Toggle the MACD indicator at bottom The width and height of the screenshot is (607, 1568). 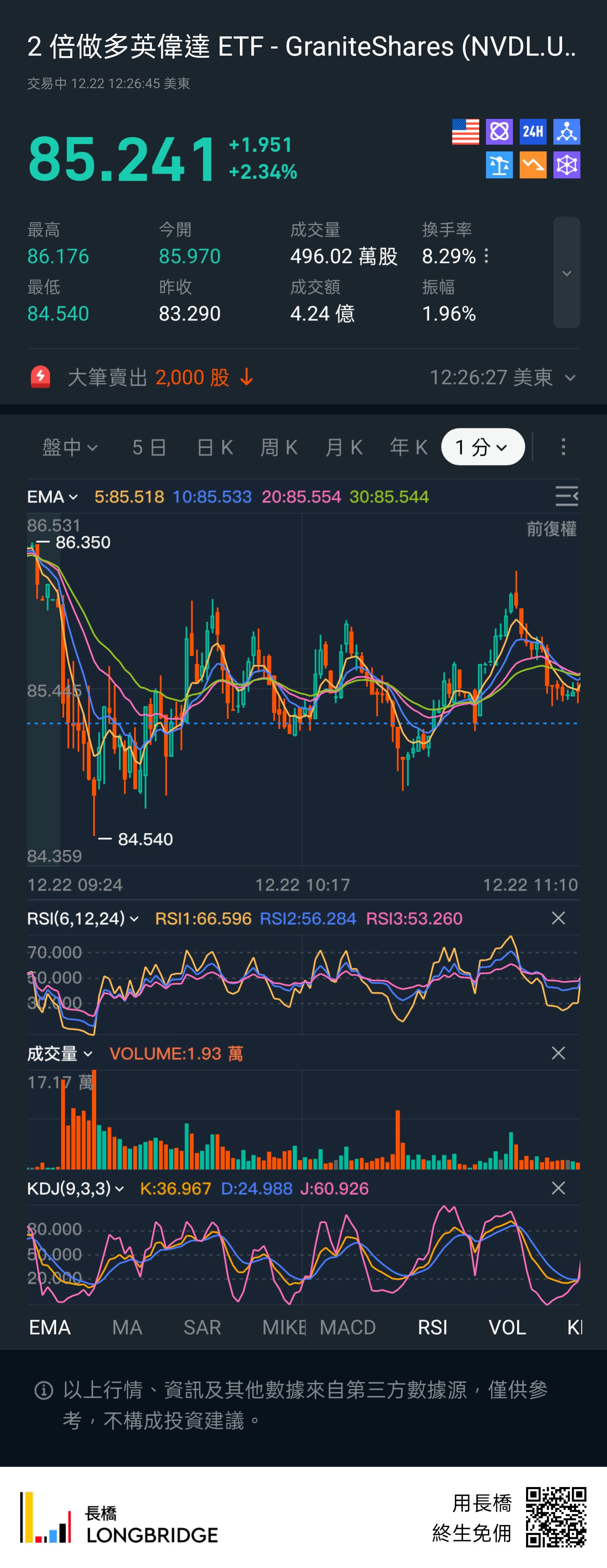[348, 1327]
